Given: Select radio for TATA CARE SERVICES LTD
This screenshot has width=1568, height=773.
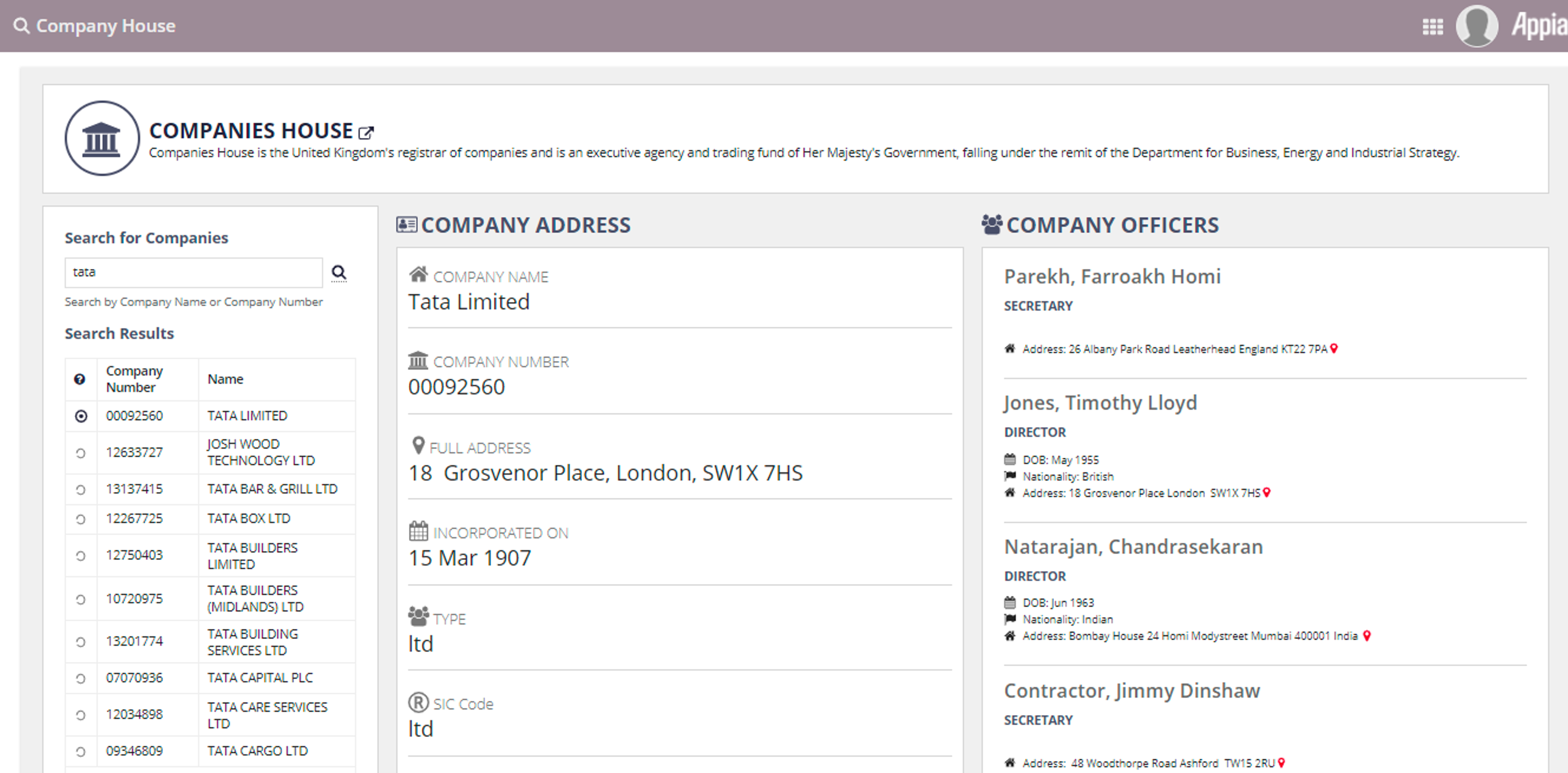Looking at the screenshot, I should pyautogui.click(x=80, y=715).
